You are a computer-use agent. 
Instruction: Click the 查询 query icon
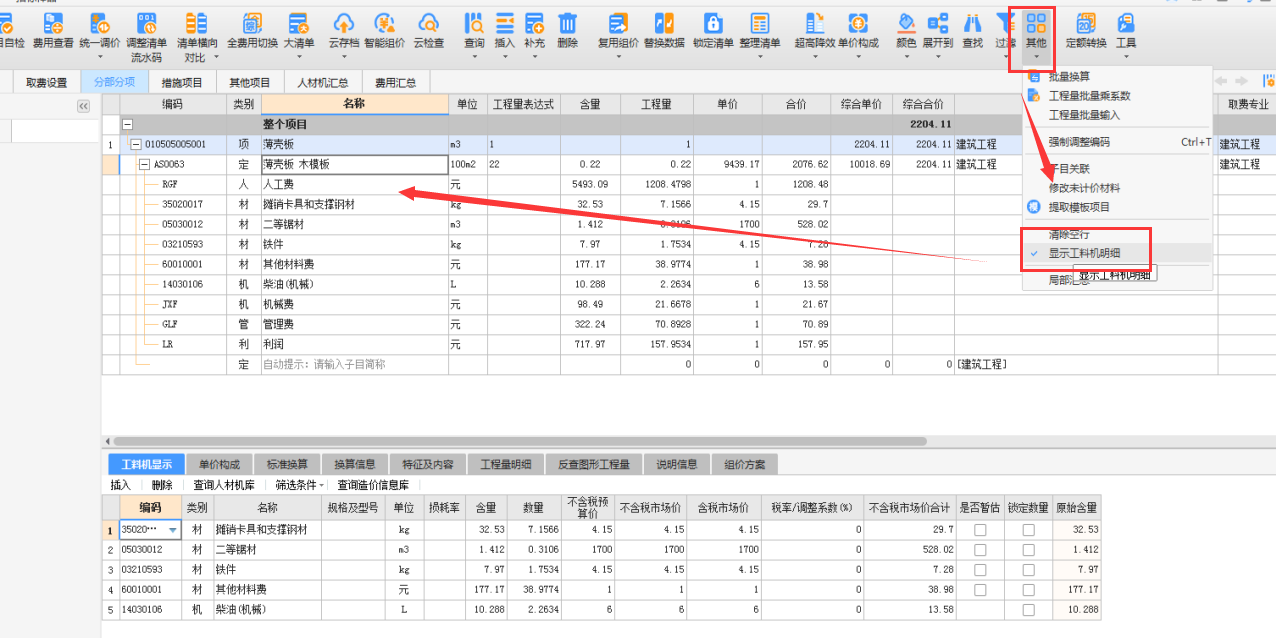click(475, 22)
